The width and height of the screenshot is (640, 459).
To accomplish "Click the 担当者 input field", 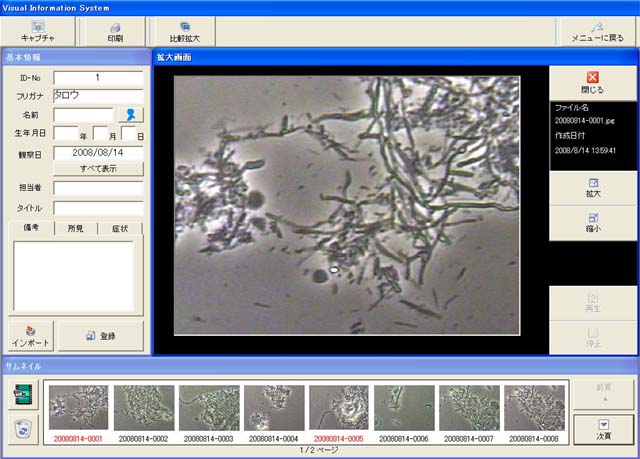I will [x=98, y=188].
